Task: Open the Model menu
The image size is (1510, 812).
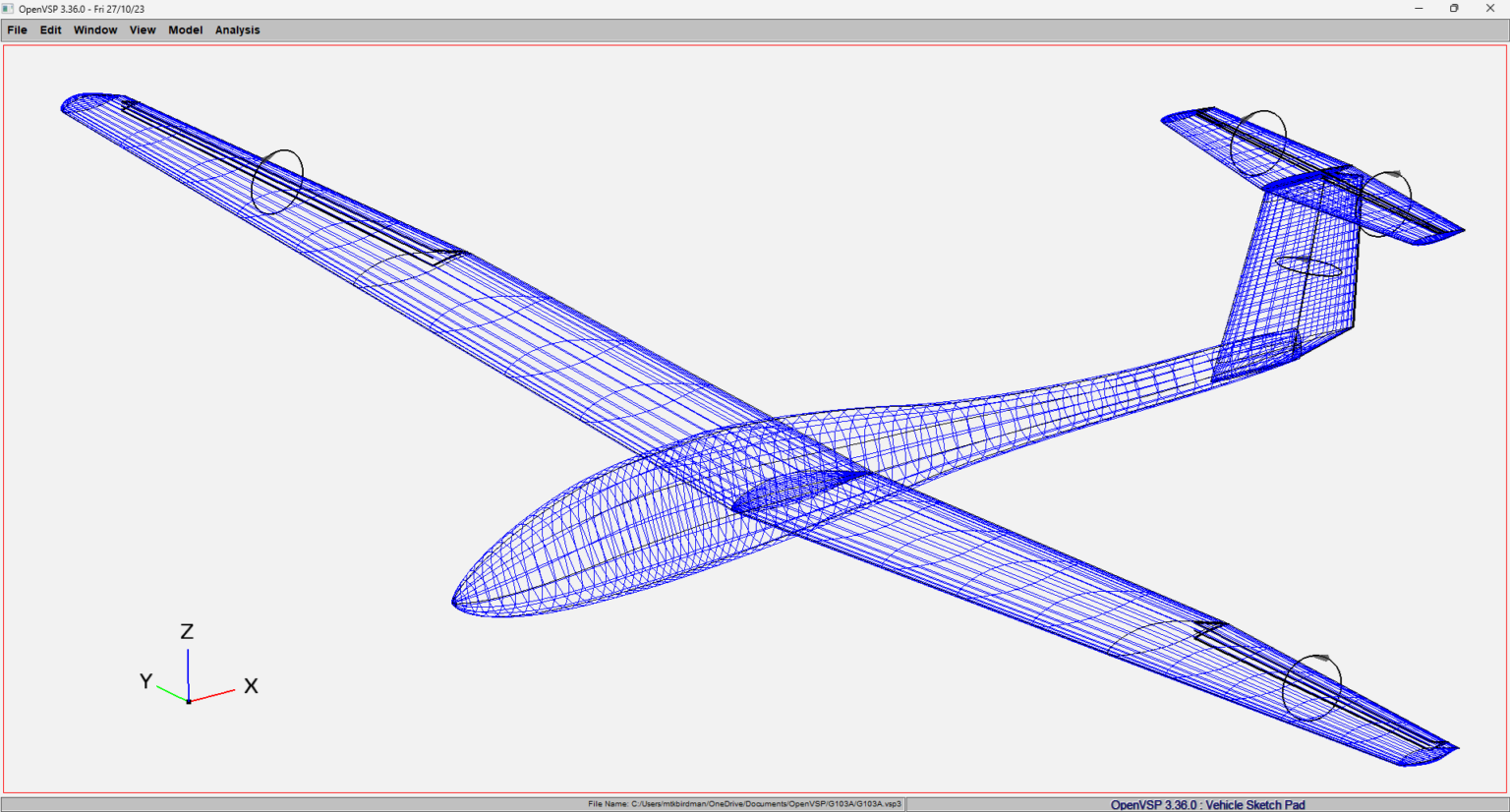Action: tap(185, 30)
